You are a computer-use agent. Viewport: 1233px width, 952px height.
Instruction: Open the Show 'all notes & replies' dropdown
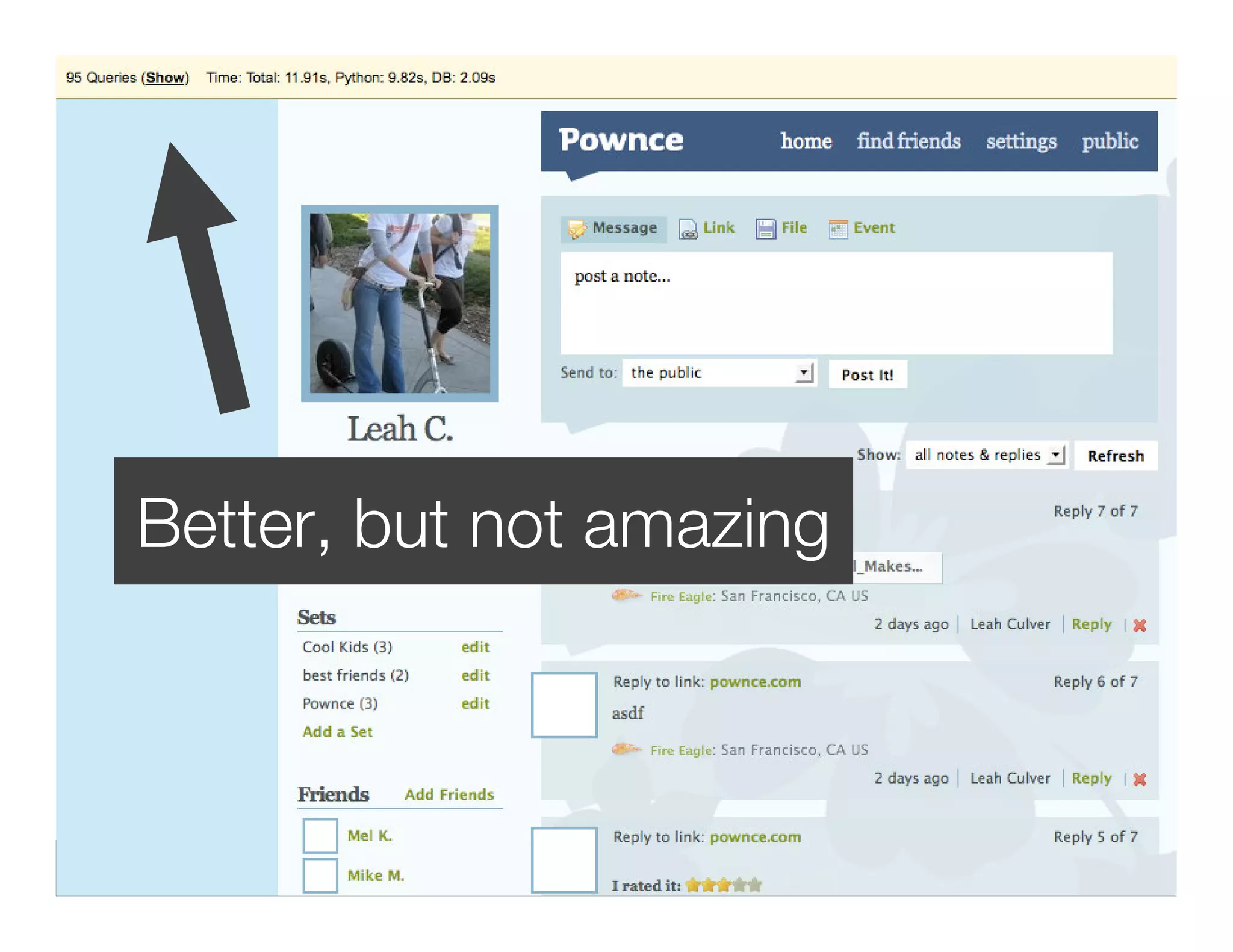pos(987,455)
